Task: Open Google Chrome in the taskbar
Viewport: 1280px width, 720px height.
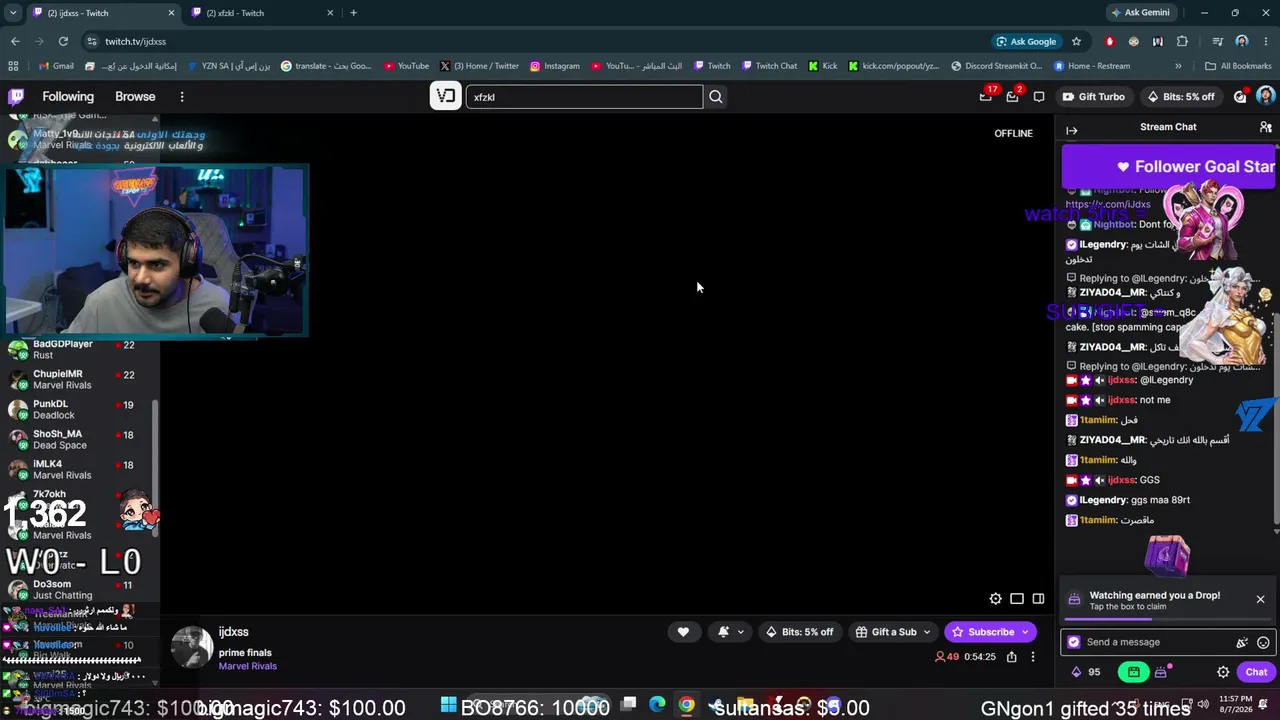Action: [686, 706]
